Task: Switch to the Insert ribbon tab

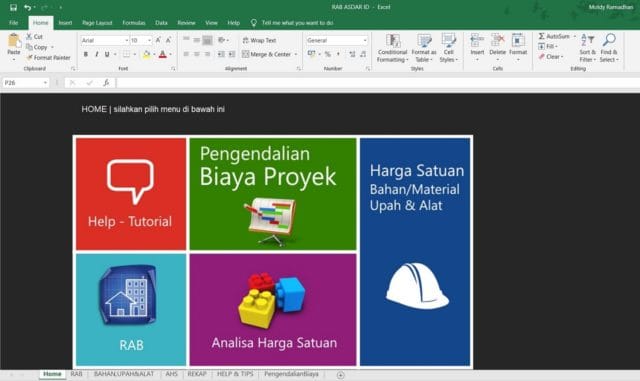Action: tap(65, 23)
